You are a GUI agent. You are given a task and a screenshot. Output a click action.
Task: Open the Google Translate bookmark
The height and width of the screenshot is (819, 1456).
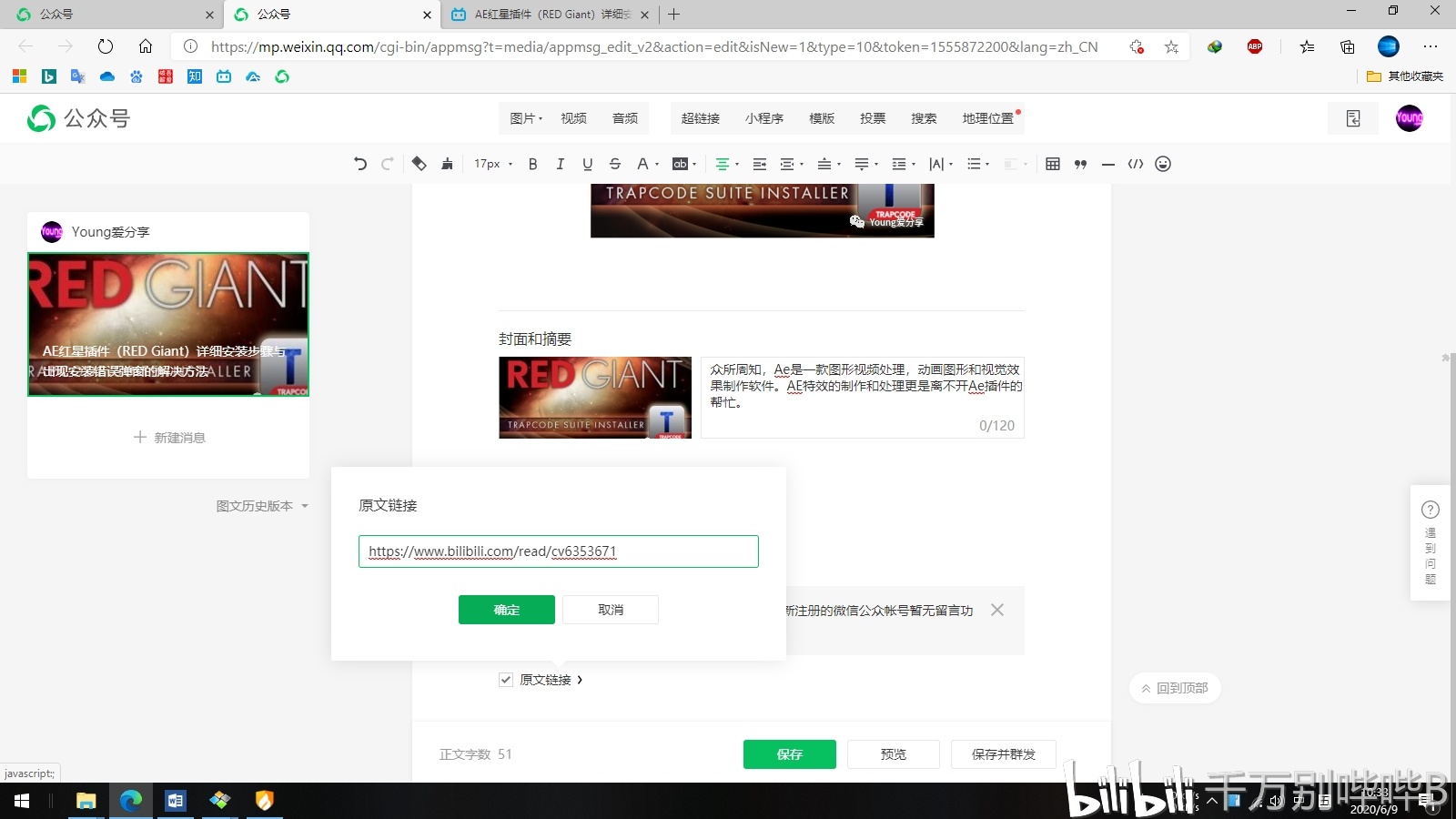click(78, 76)
